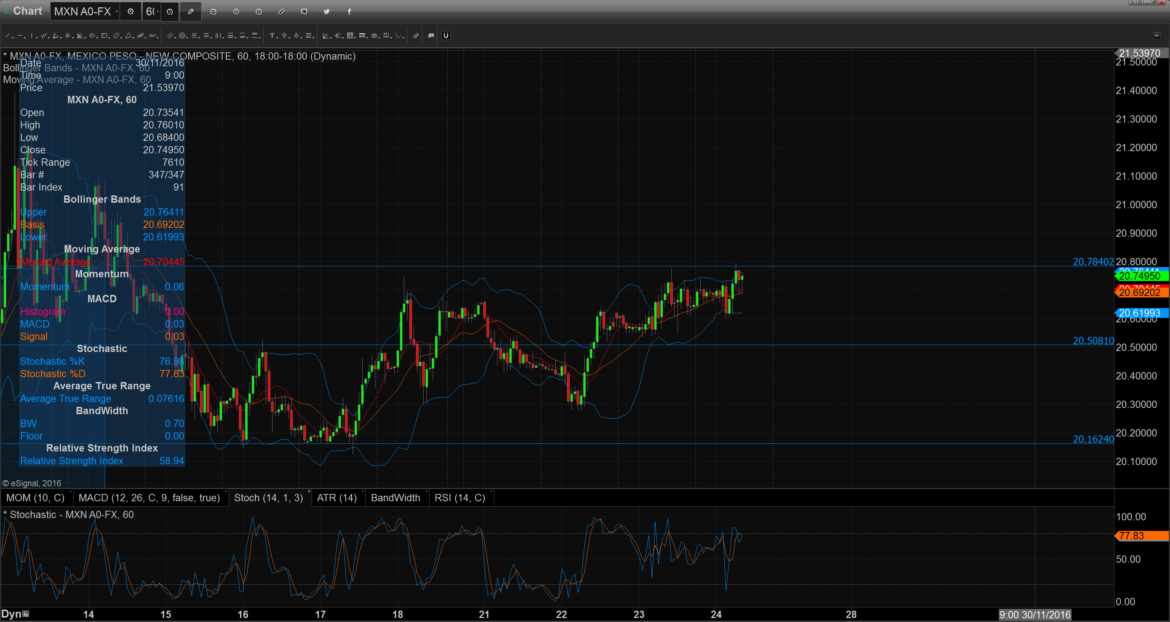Select the vertical line drawing tool

[31, 35]
